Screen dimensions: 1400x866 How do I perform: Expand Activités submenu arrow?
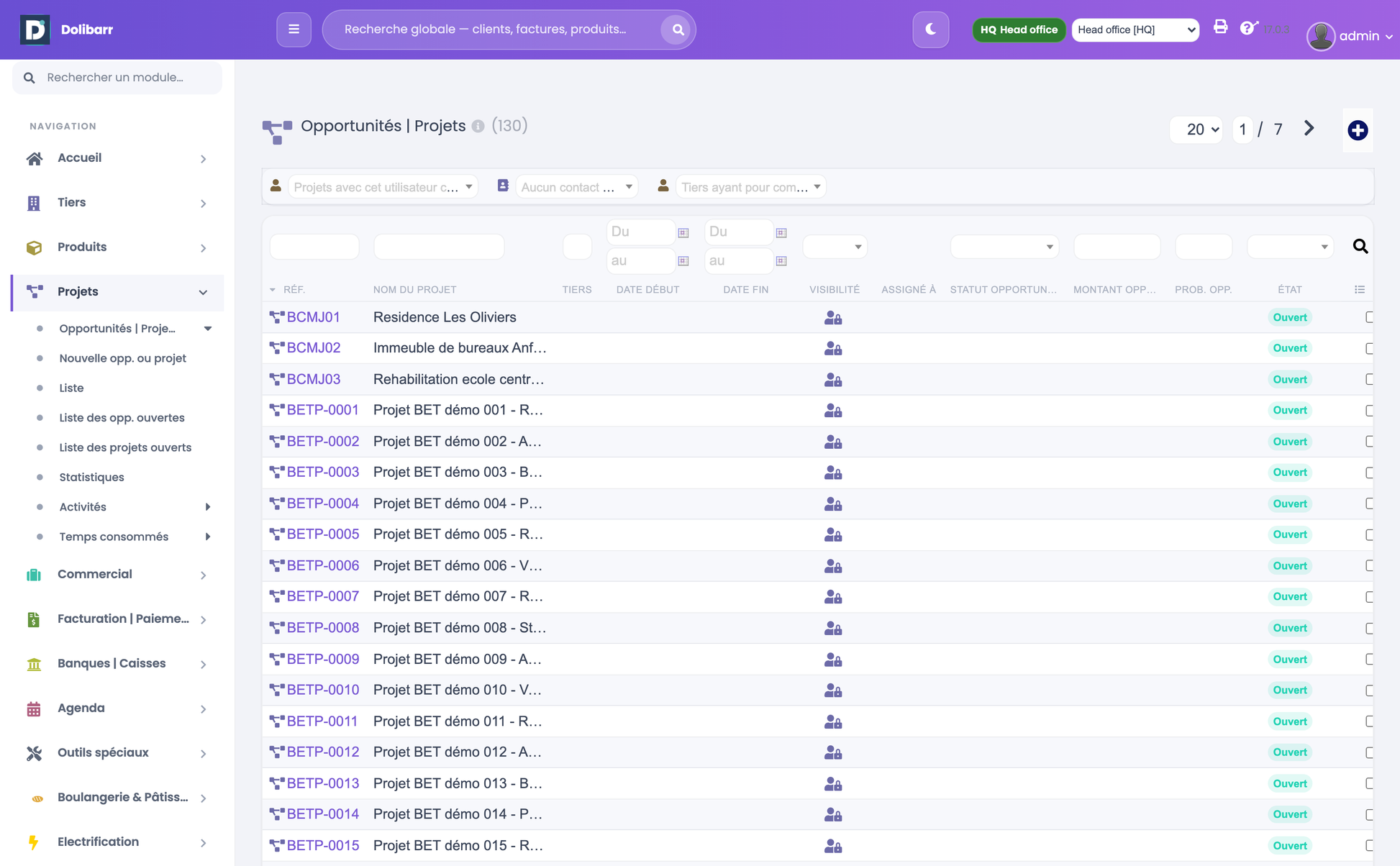(x=208, y=507)
